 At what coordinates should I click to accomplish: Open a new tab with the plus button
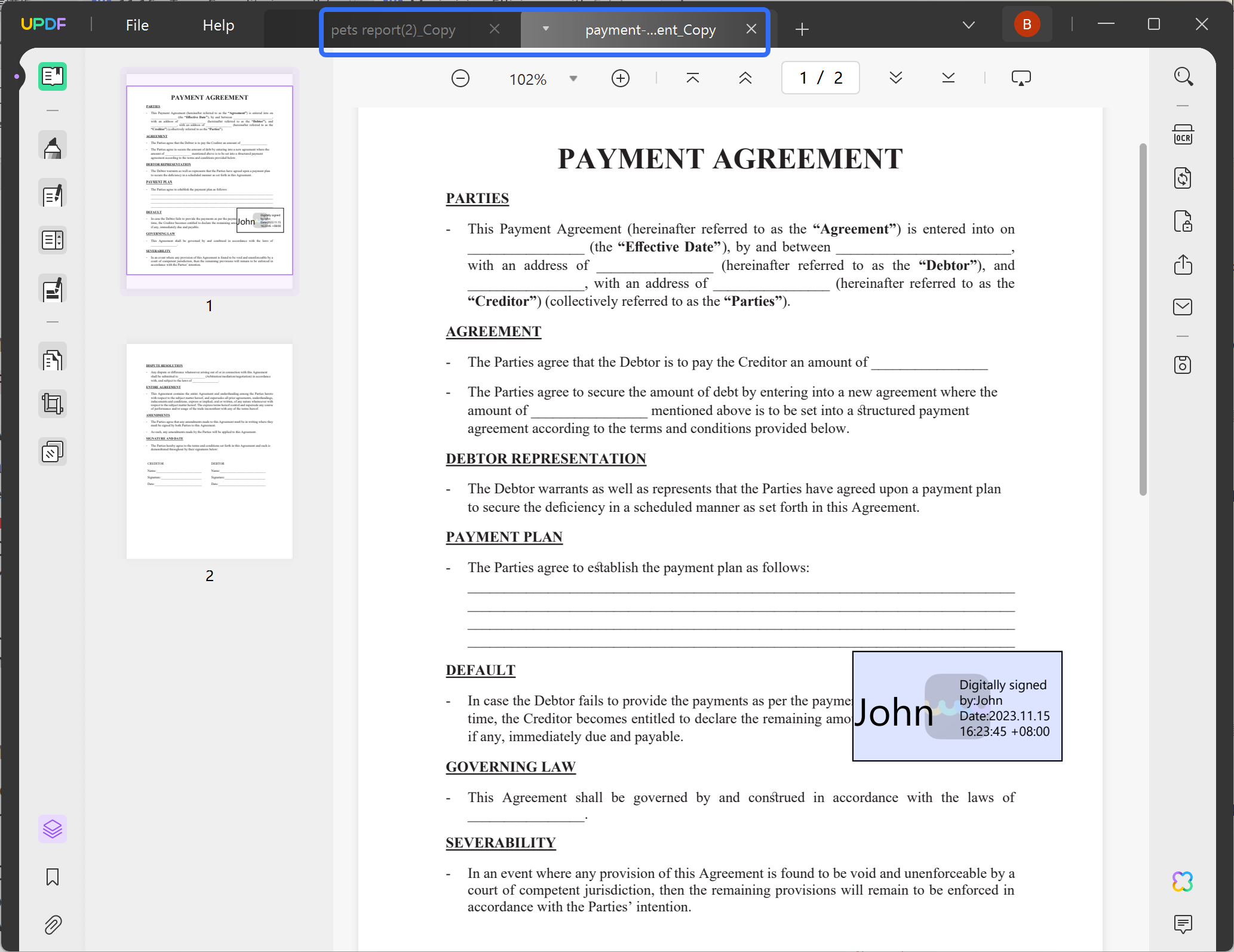[x=802, y=29]
